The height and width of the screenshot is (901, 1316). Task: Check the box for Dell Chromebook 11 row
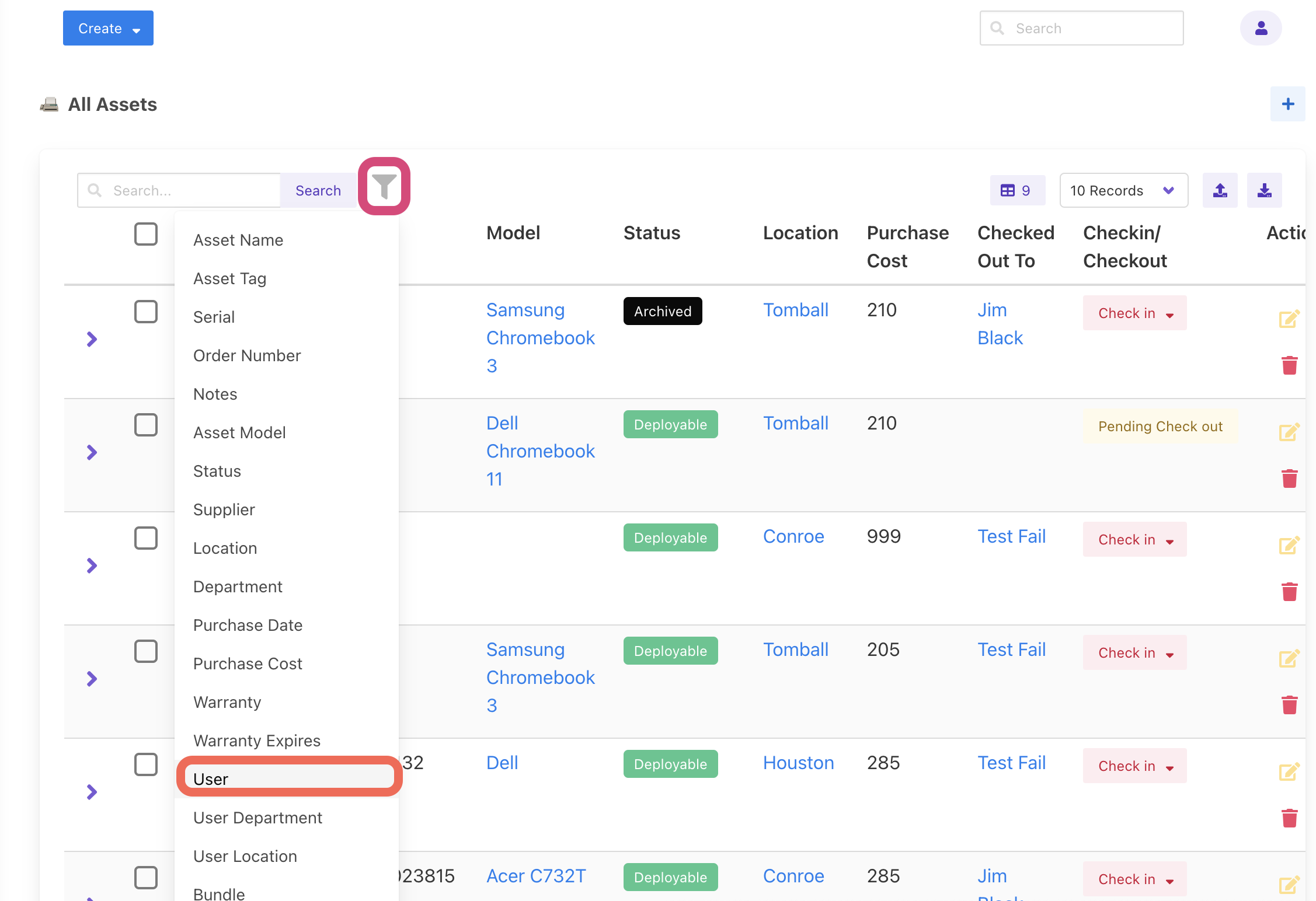tap(146, 425)
